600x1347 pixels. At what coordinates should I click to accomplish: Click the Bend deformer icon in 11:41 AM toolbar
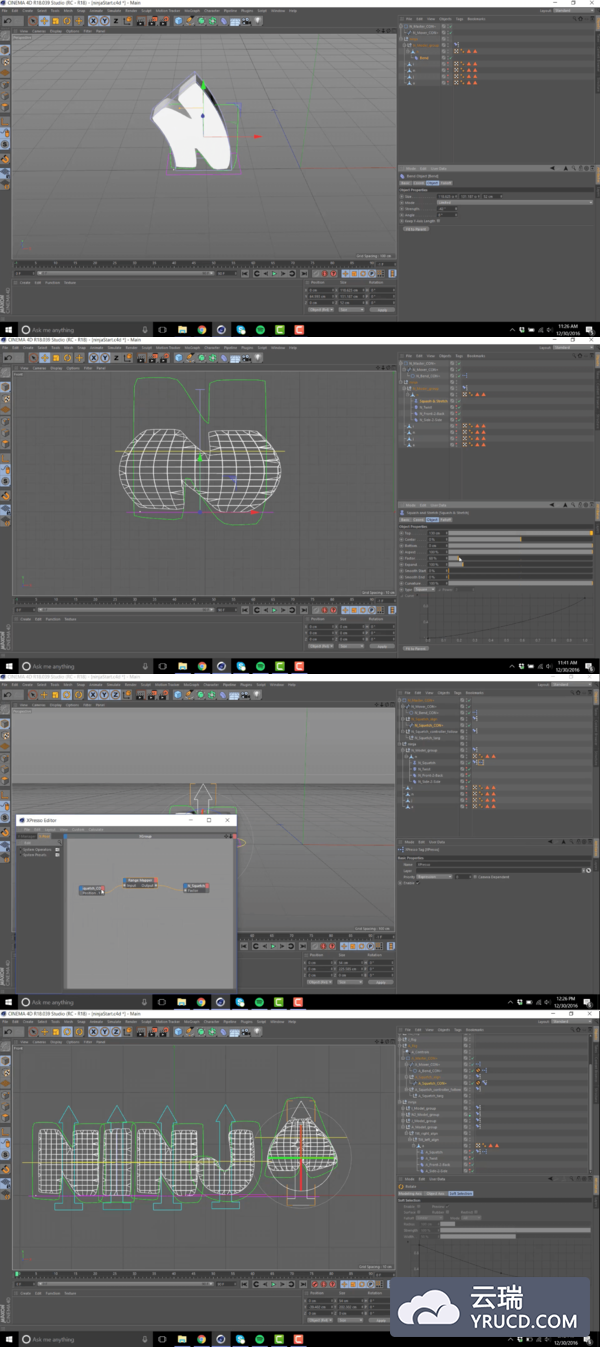[x=223, y=357]
